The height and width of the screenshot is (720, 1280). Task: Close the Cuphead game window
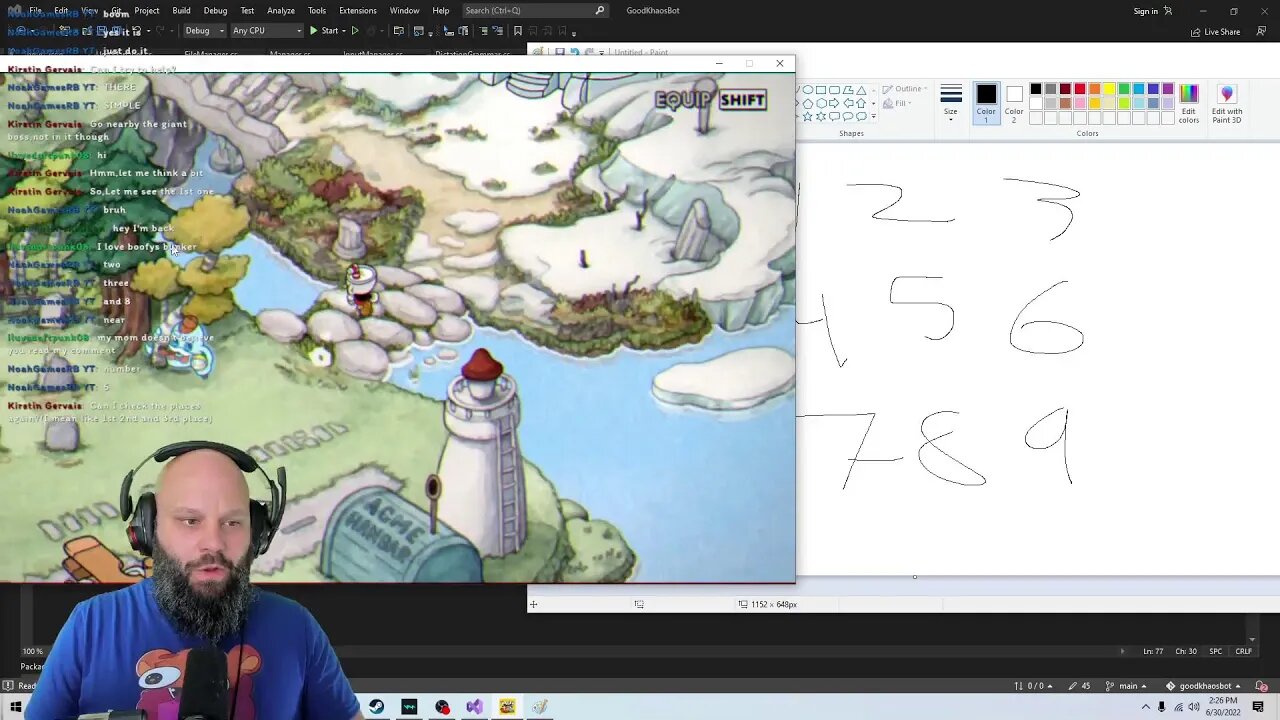coord(780,63)
